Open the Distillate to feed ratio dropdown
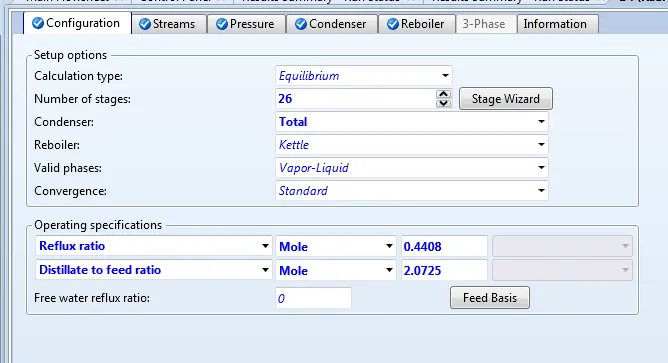Image resolution: width=668 pixels, height=363 pixels. [265, 270]
